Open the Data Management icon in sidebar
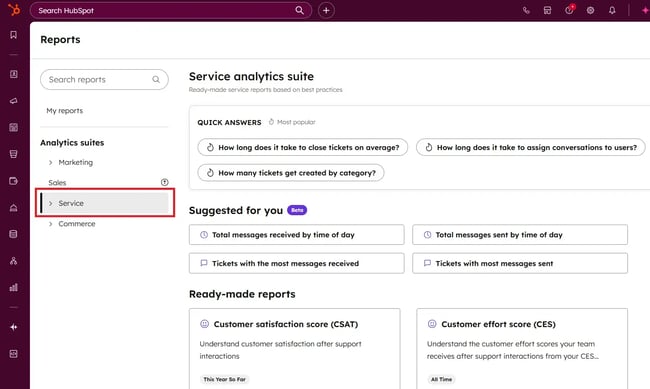 [14, 234]
